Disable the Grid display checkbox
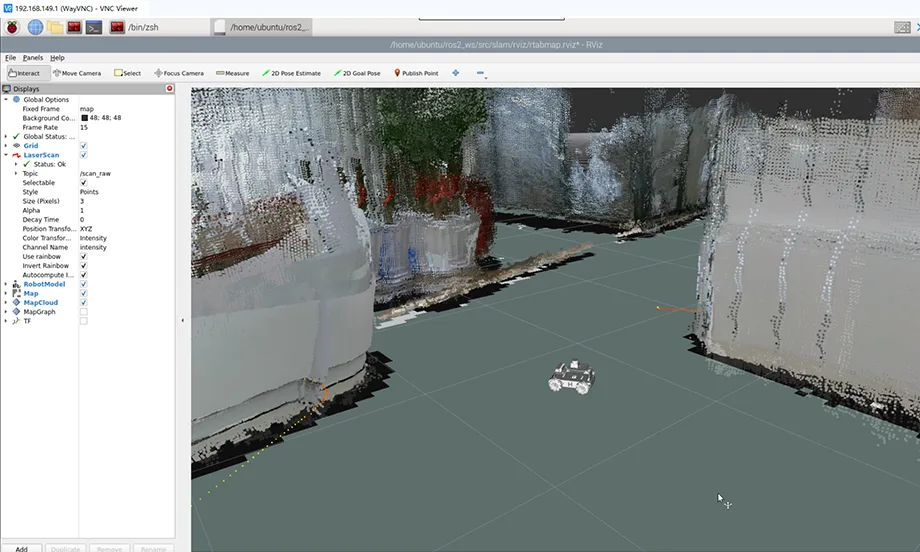The height and width of the screenshot is (552, 920). pos(83,145)
